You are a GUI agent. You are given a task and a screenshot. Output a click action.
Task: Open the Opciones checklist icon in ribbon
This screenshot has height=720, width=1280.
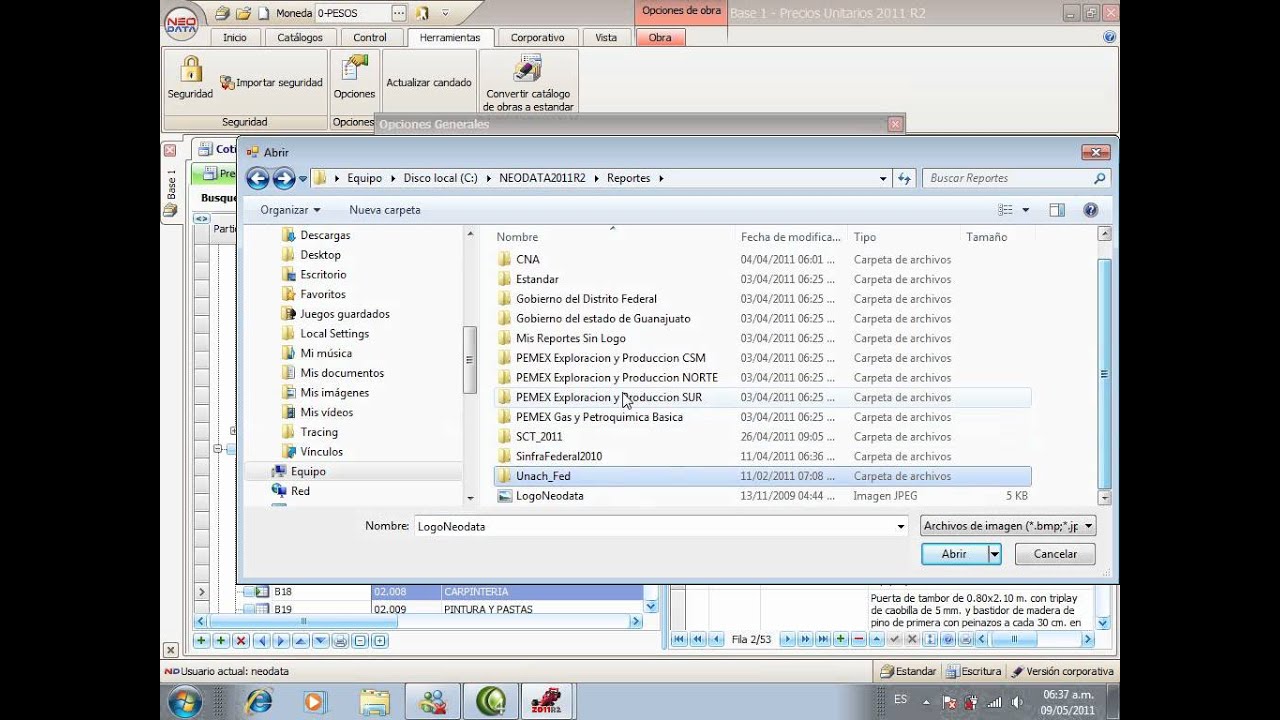point(354,69)
